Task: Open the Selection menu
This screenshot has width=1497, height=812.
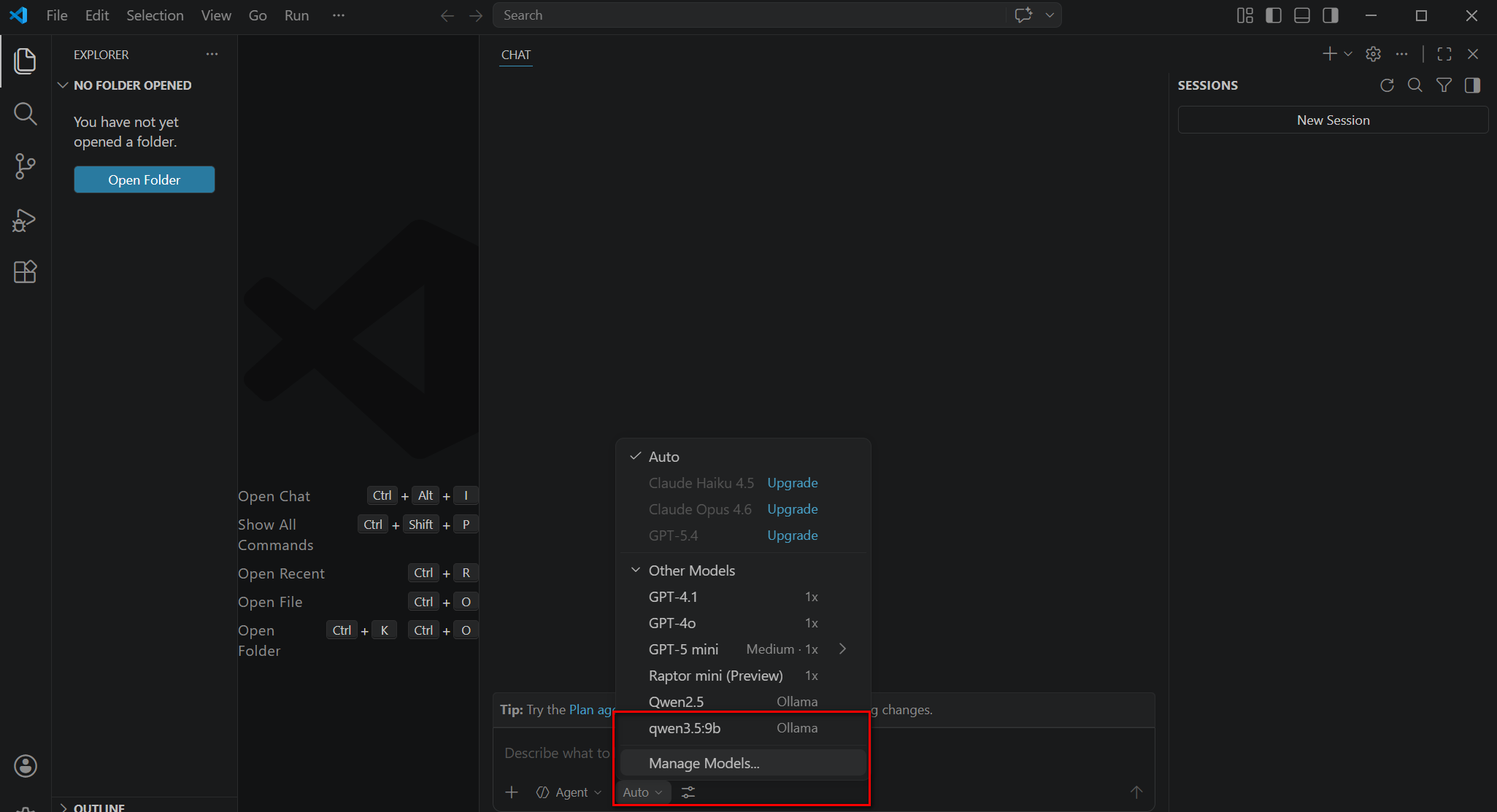Action: click(x=155, y=15)
